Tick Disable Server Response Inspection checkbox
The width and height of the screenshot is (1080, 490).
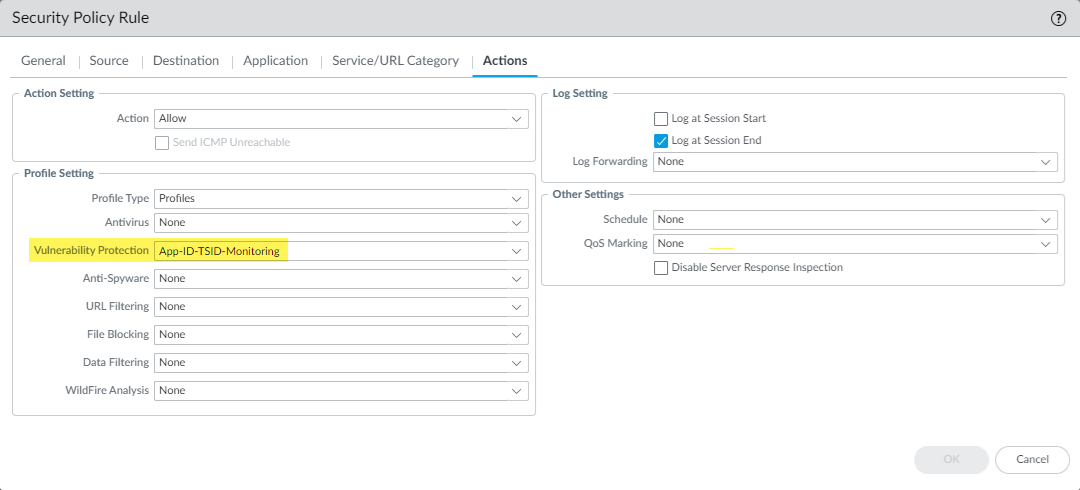pyautogui.click(x=661, y=268)
